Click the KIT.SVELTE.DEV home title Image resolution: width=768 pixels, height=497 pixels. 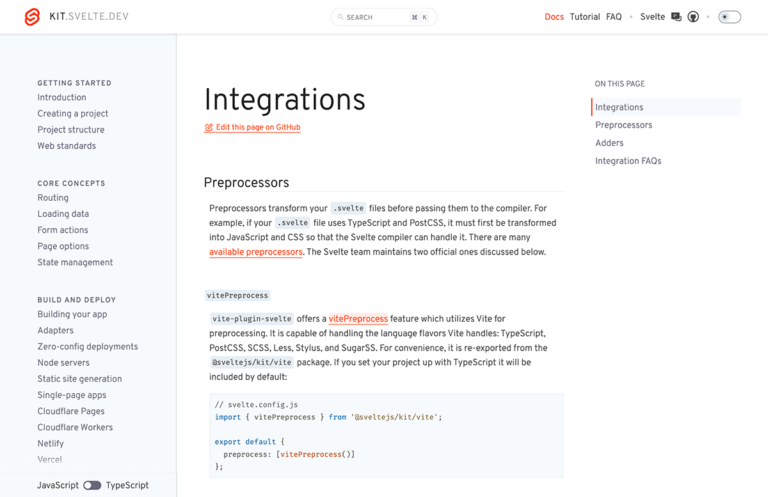click(x=89, y=17)
